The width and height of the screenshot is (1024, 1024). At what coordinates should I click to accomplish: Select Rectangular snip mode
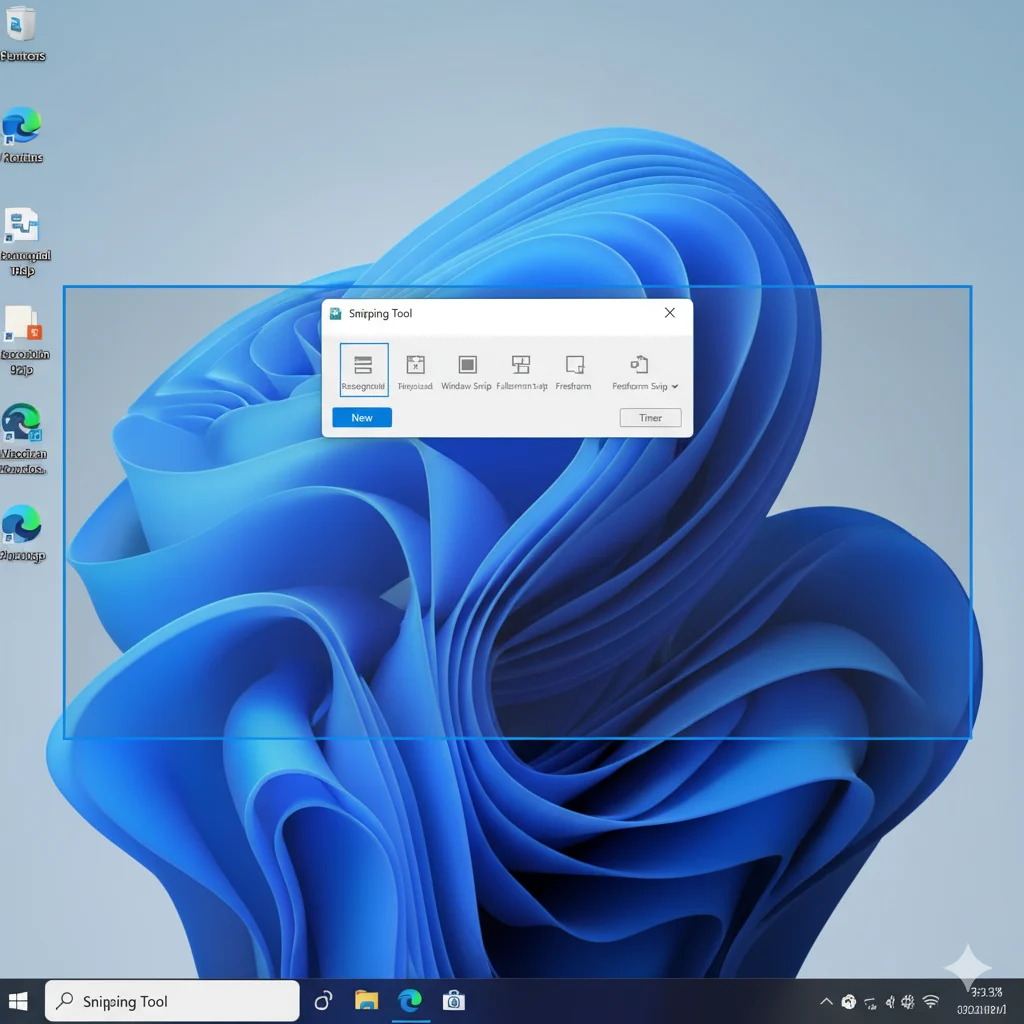pos(363,370)
